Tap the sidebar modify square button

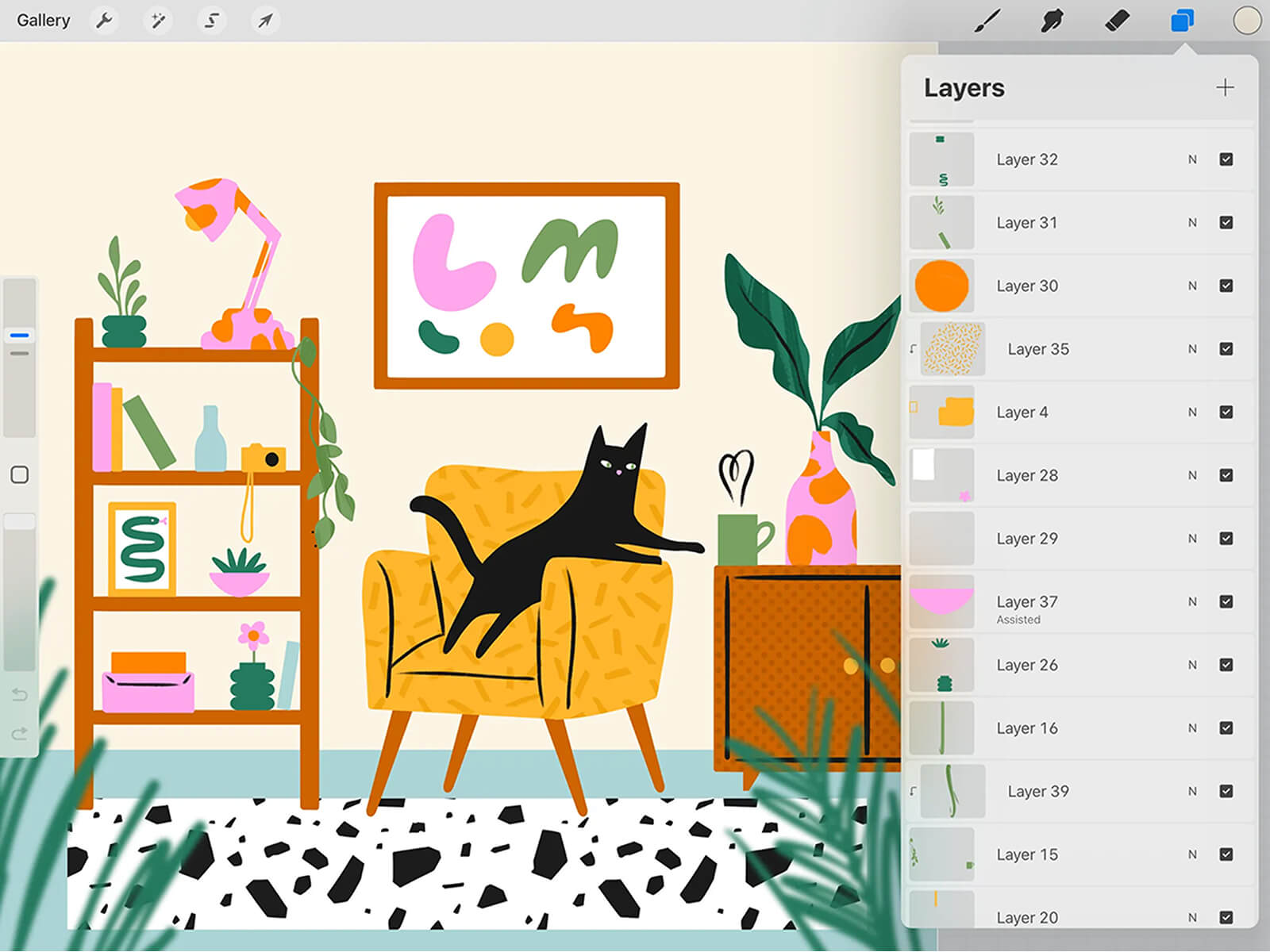pyautogui.click(x=20, y=475)
